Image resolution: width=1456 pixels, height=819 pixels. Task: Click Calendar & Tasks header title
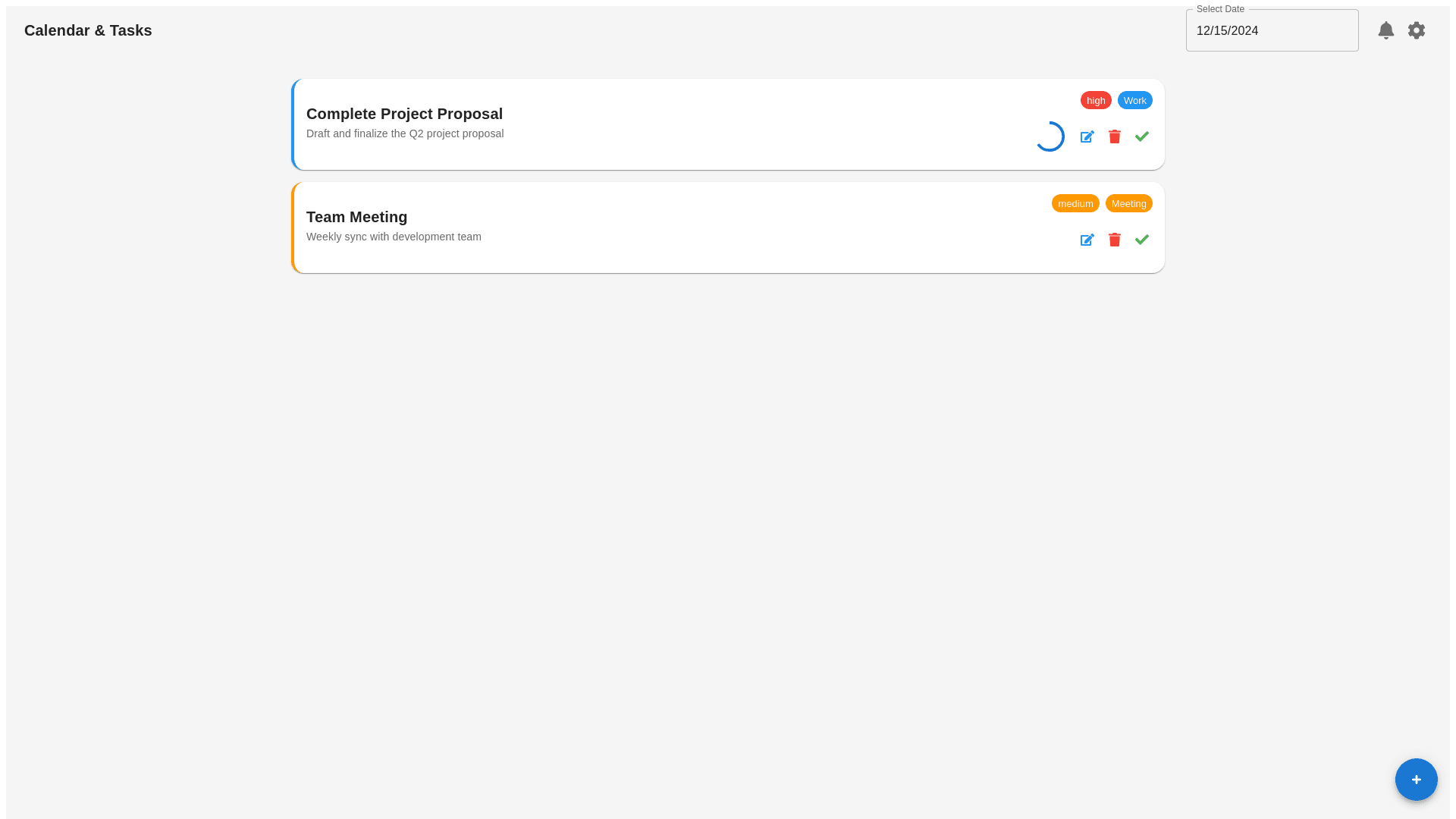tap(88, 30)
